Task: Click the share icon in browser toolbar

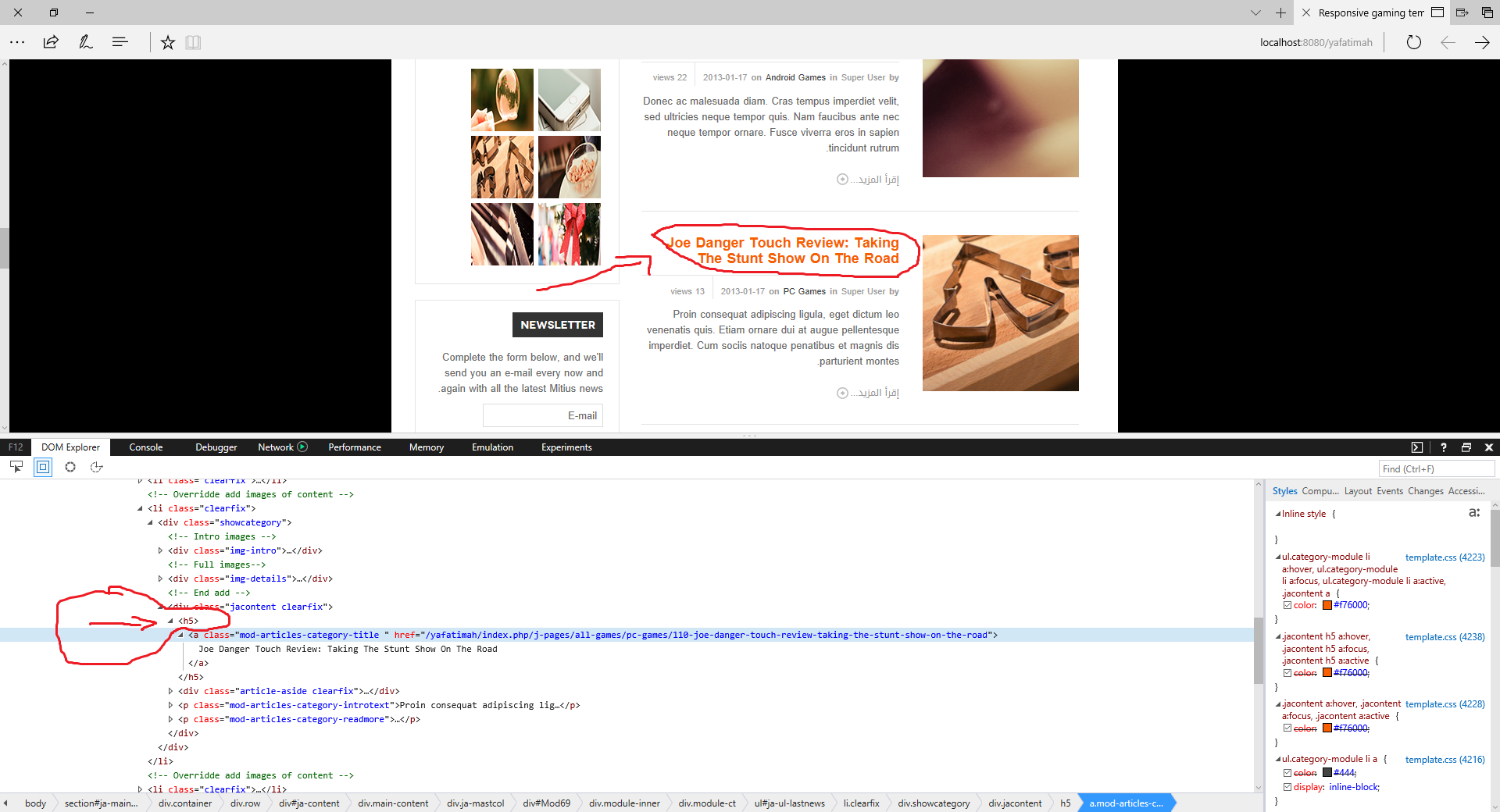Action: coord(51,42)
